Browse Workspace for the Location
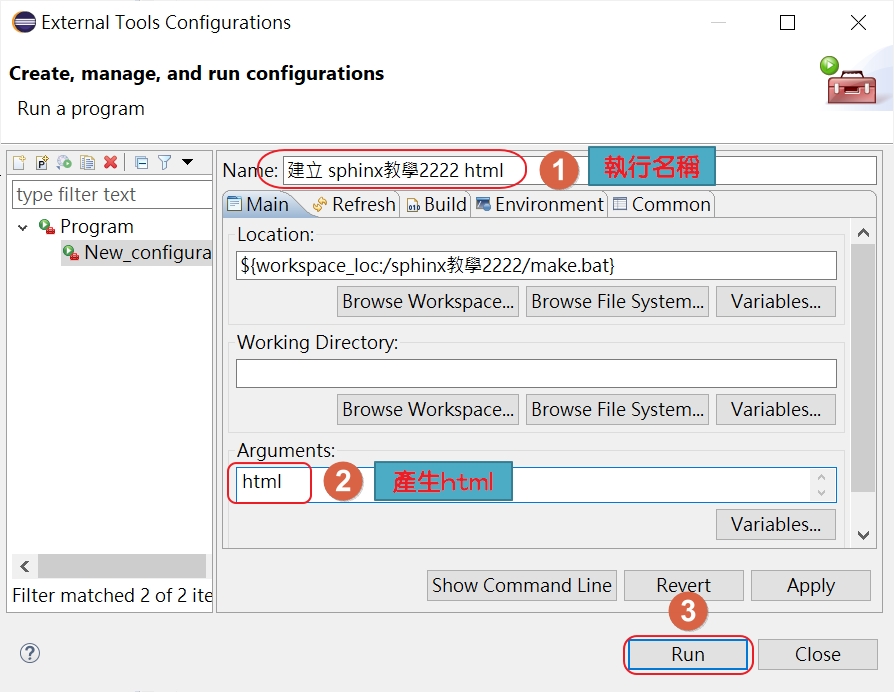894x692 pixels. click(428, 302)
